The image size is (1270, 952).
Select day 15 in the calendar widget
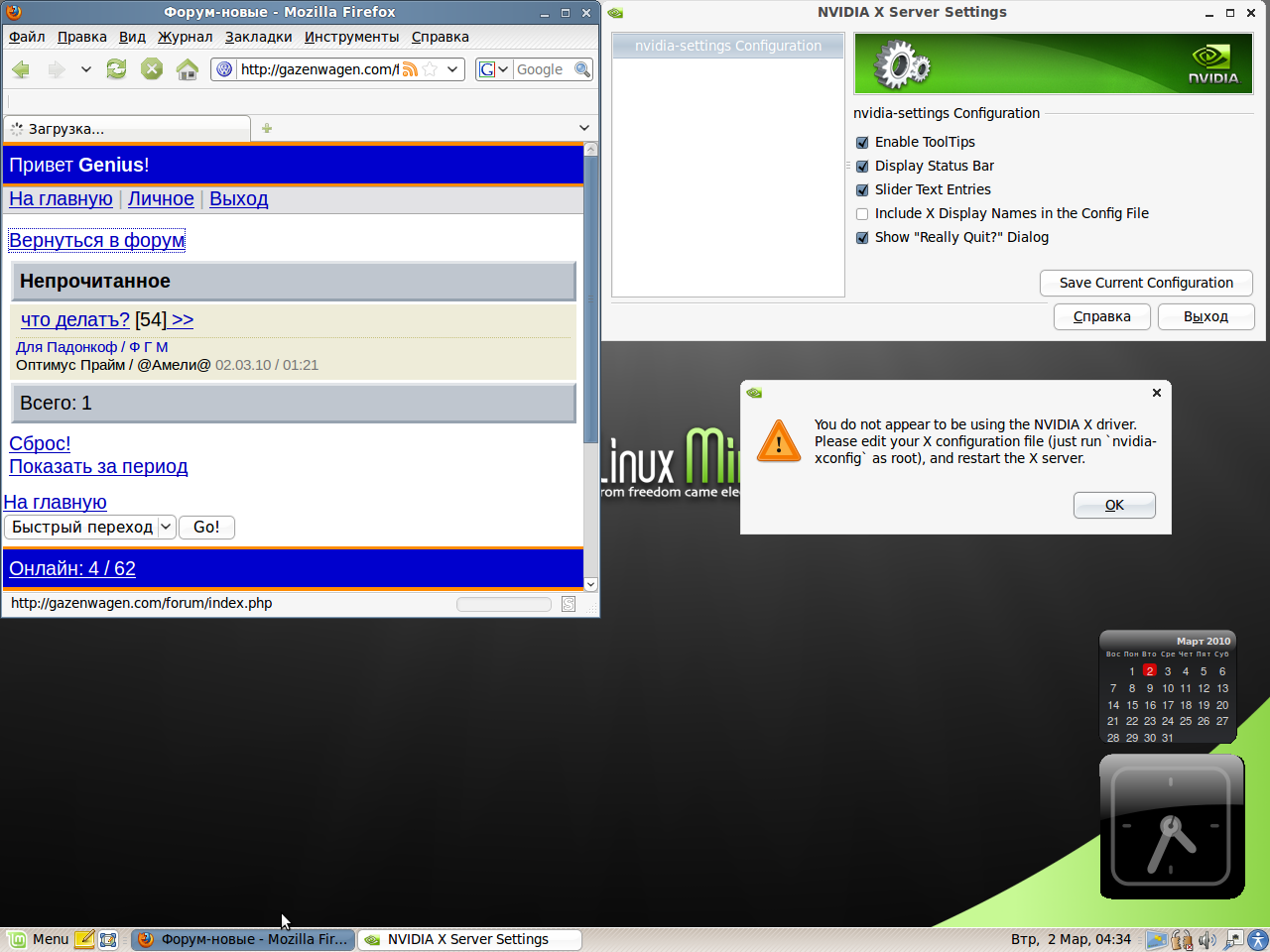click(x=1132, y=705)
